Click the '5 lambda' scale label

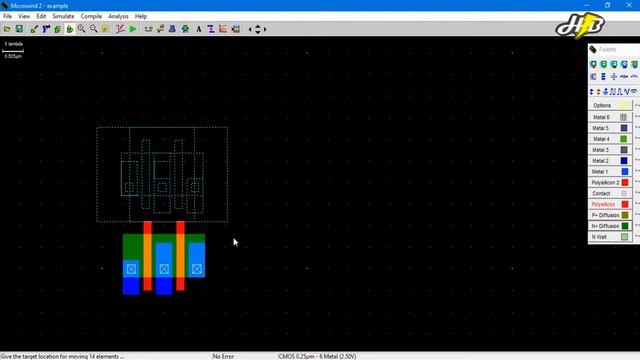point(13,44)
